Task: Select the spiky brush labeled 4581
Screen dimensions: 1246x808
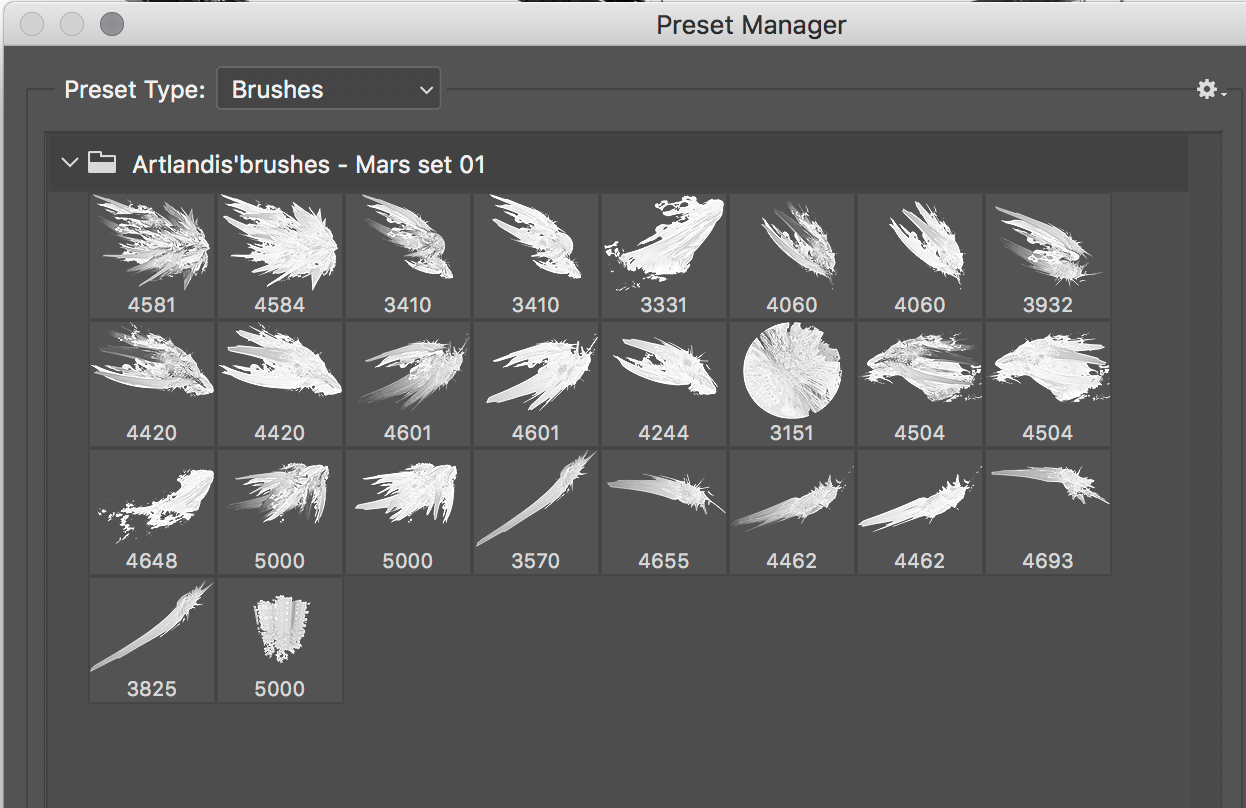Action: [152, 255]
